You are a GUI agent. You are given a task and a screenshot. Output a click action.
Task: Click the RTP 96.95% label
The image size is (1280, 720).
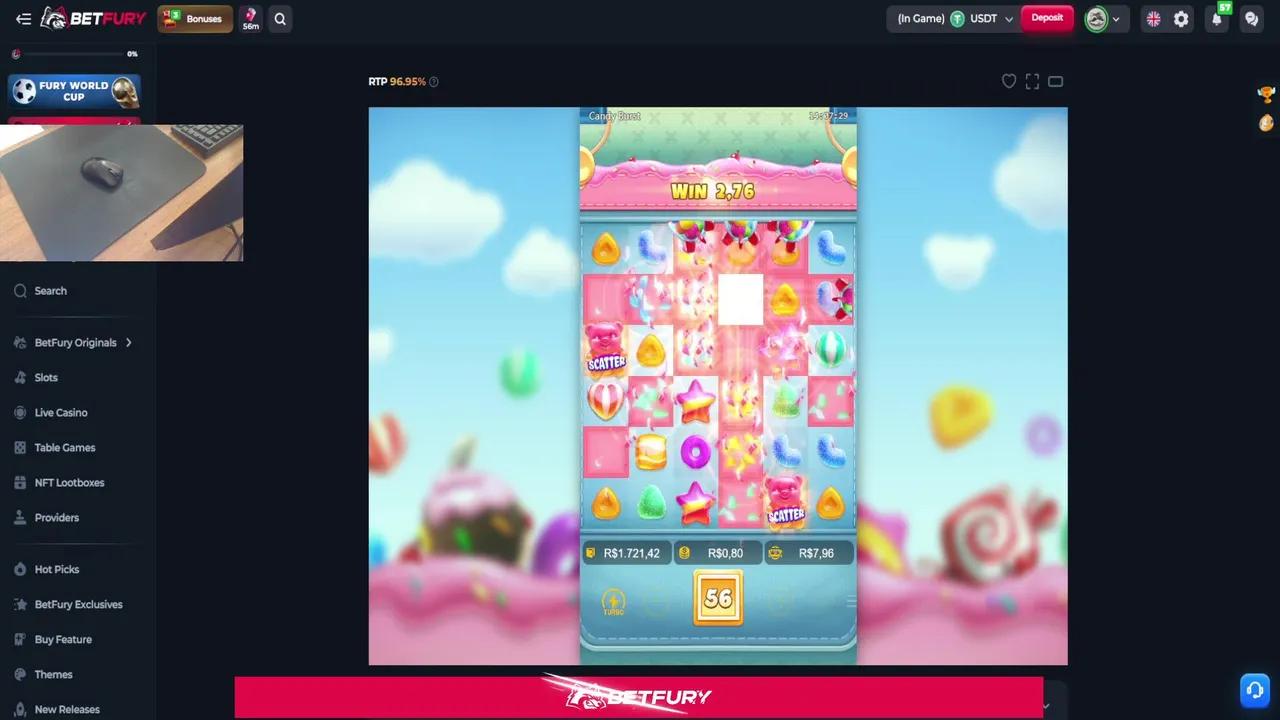pos(397,82)
